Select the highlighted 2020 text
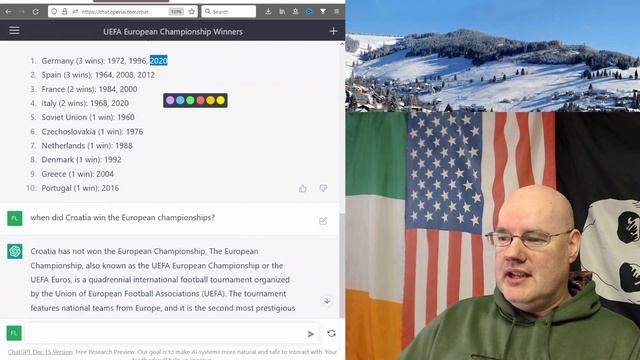Viewport: 640px width, 360px height. pyautogui.click(x=159, y=61)
